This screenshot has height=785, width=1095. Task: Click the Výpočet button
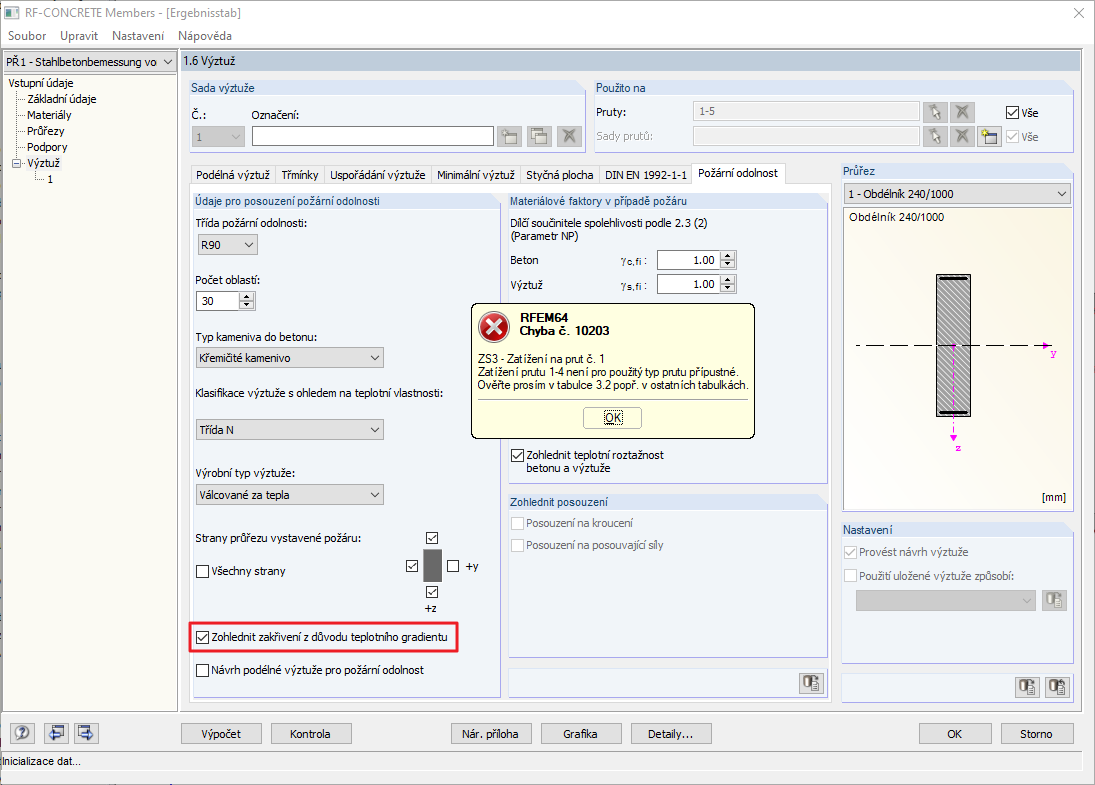tap(221, 734)
